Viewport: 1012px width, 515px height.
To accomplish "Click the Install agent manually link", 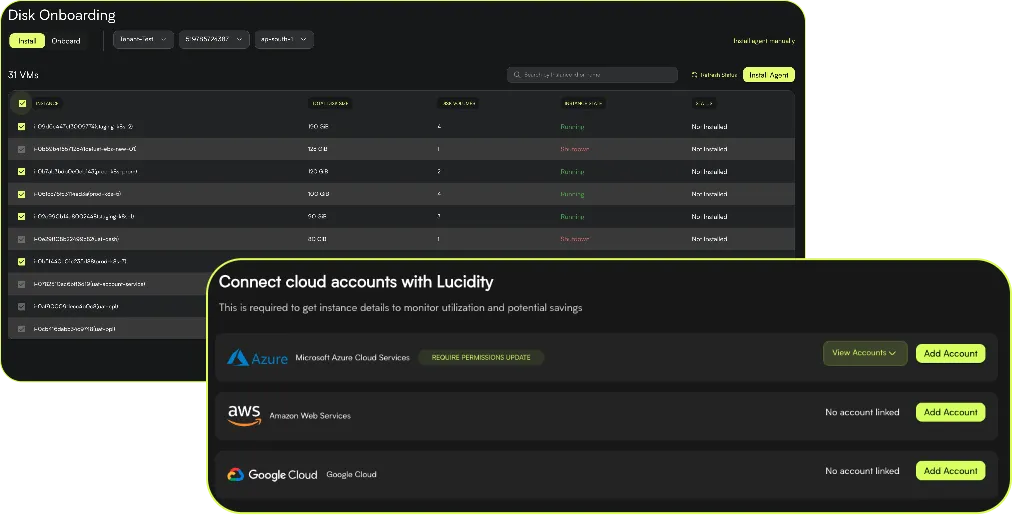I will pos(764,41).
